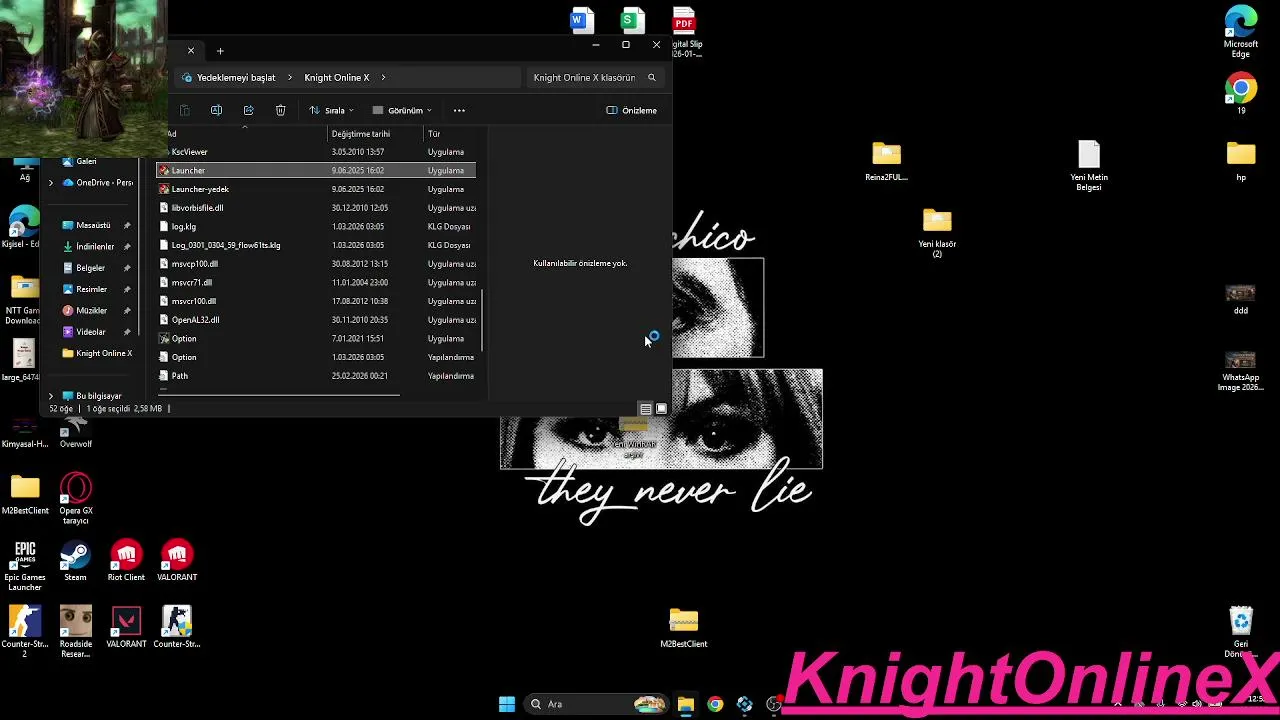This screenshot has width=1280, height=720.
Task: Expand the Bu bilgisayar tree node
Action: tap(51, 396)
